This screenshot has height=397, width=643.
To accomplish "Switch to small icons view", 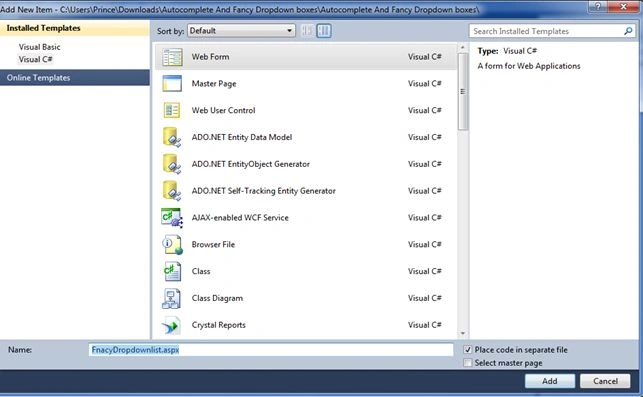I will click(307, 31).
